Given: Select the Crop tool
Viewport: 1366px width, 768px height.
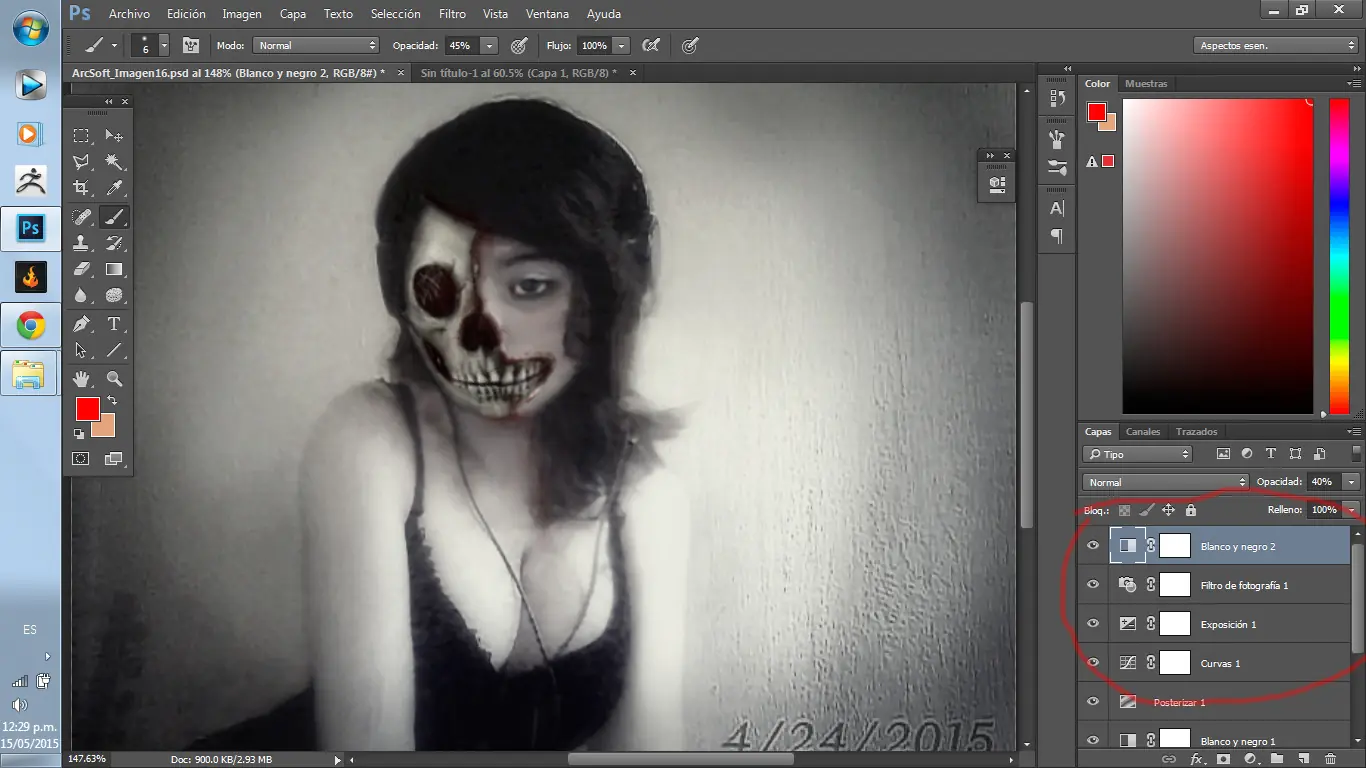Looking at the screenshot, I should point(81,188).
